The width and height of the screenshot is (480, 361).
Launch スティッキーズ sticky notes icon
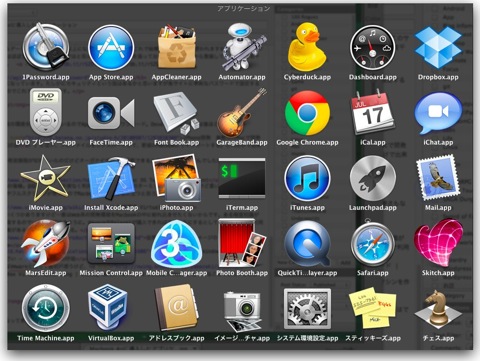pyautogui.click(x=373, y=309)
